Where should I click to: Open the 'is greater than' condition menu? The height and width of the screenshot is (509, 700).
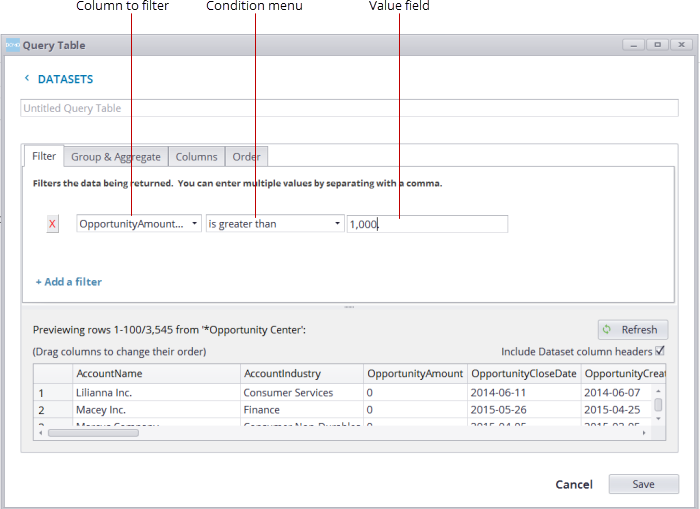275,224
